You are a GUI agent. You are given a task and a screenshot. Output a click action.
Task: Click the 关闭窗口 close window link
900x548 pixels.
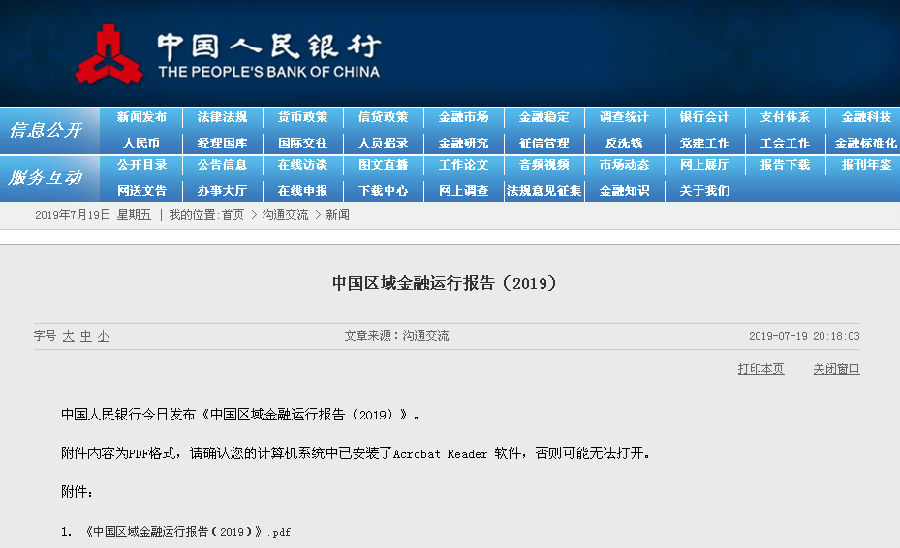tap(836, 369)
